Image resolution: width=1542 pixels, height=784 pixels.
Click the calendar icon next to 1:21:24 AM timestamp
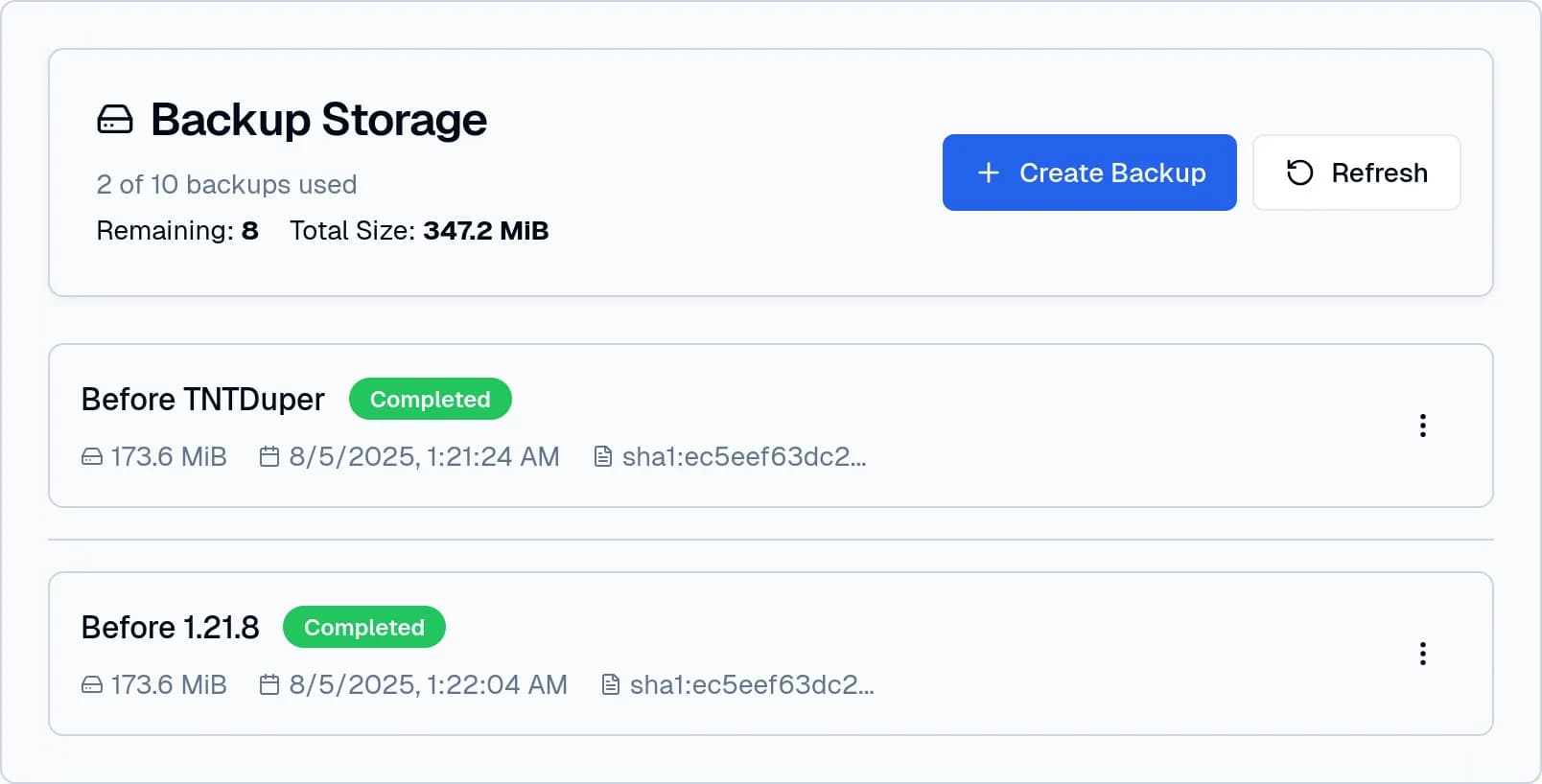click(x=269, y=457)
